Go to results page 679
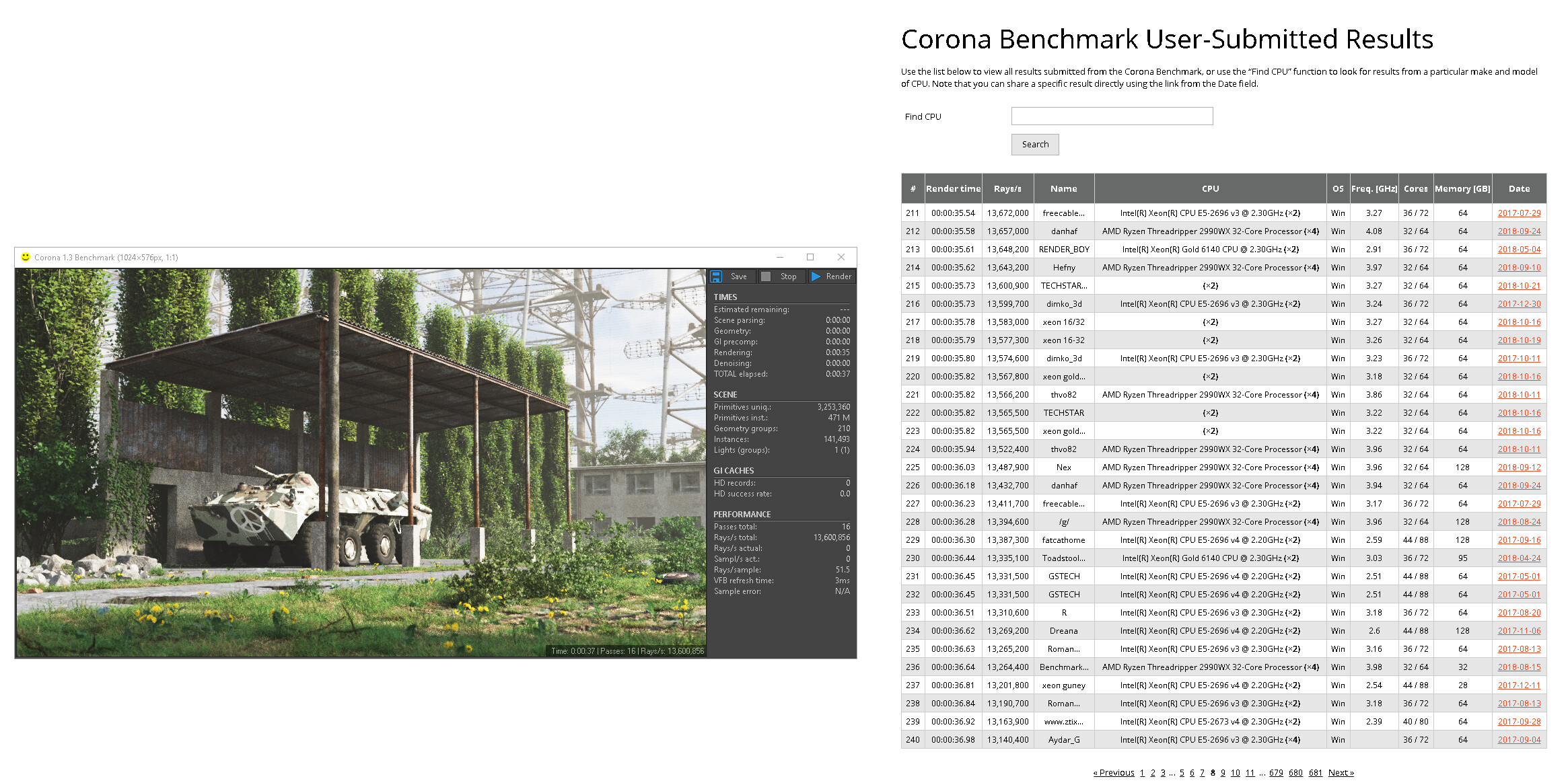Image resolution: width=1568 pixels, height=783 pixels. pos(1276,772)
